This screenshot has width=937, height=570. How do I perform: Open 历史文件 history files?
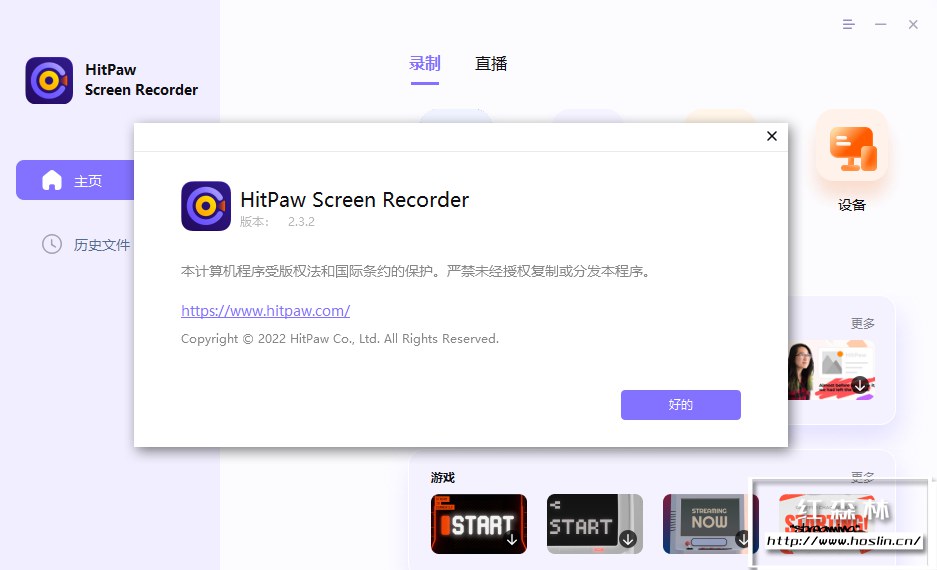click(86, 244)
